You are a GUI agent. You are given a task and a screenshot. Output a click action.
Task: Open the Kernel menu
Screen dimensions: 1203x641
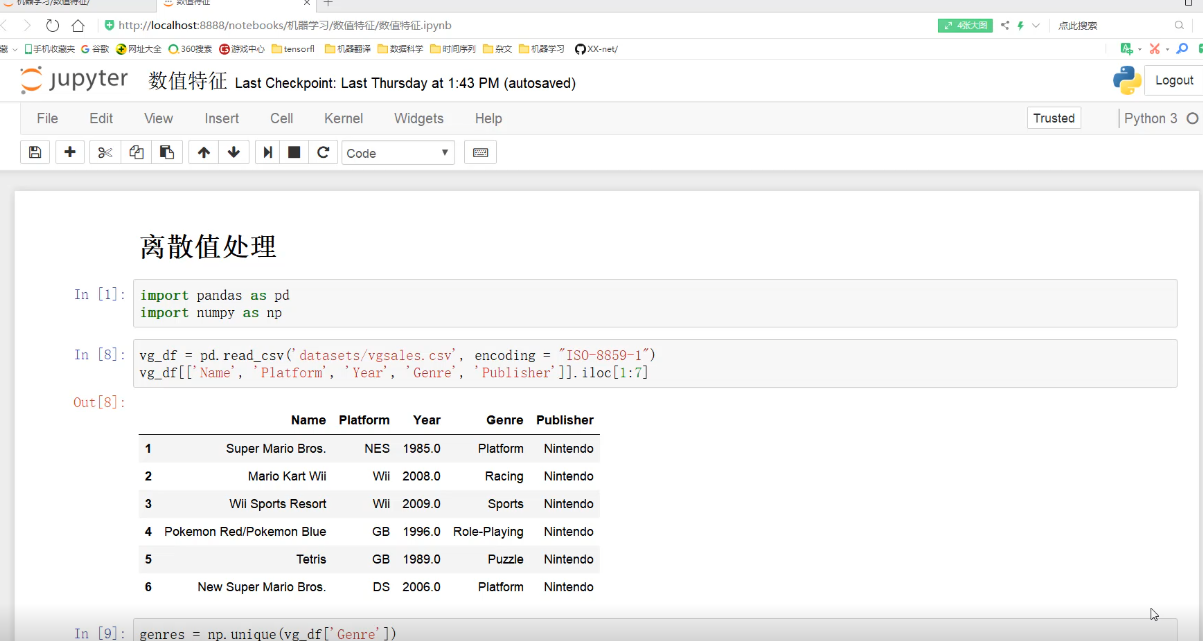pyautogui.click(x=343, y=118)
